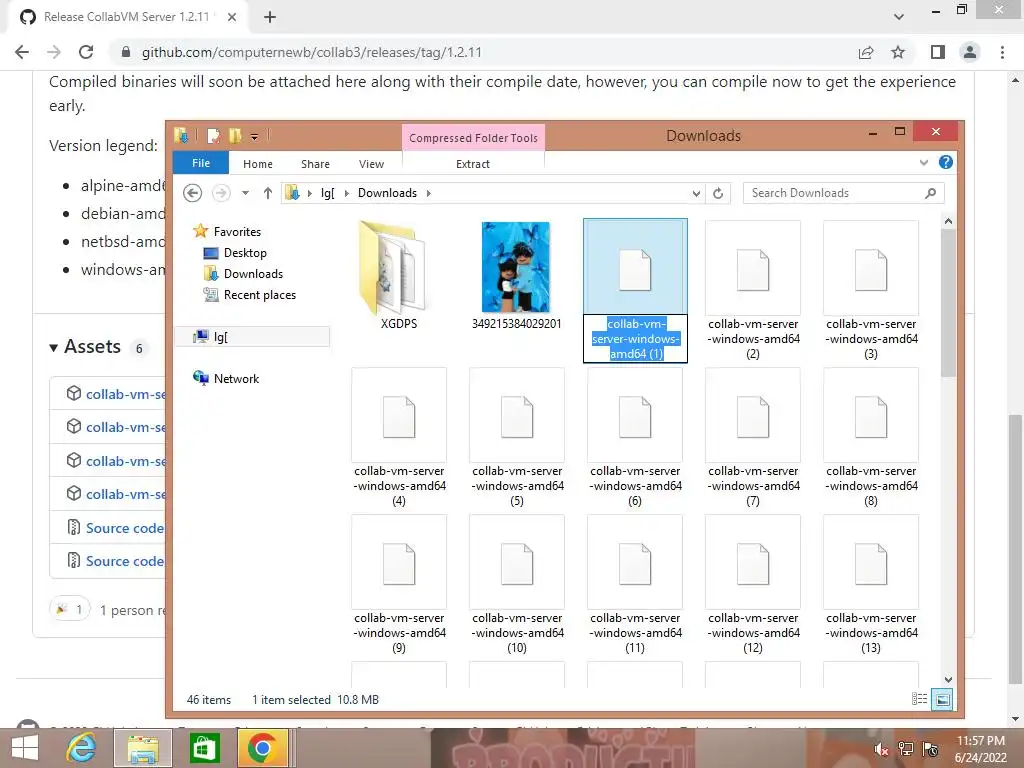Click the Chrome share page icon
This screenshot has width=1024, height=768.
(866, 52)
